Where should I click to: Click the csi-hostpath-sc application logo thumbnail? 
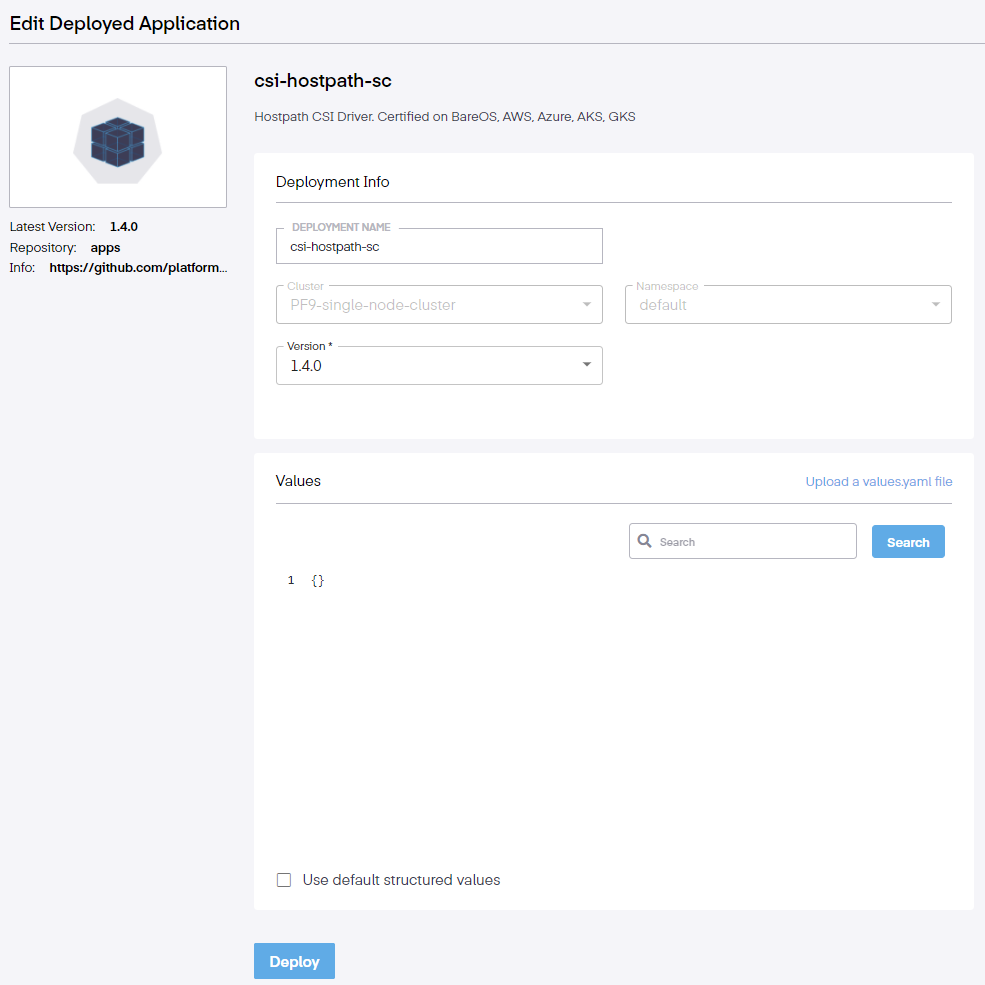118,137
